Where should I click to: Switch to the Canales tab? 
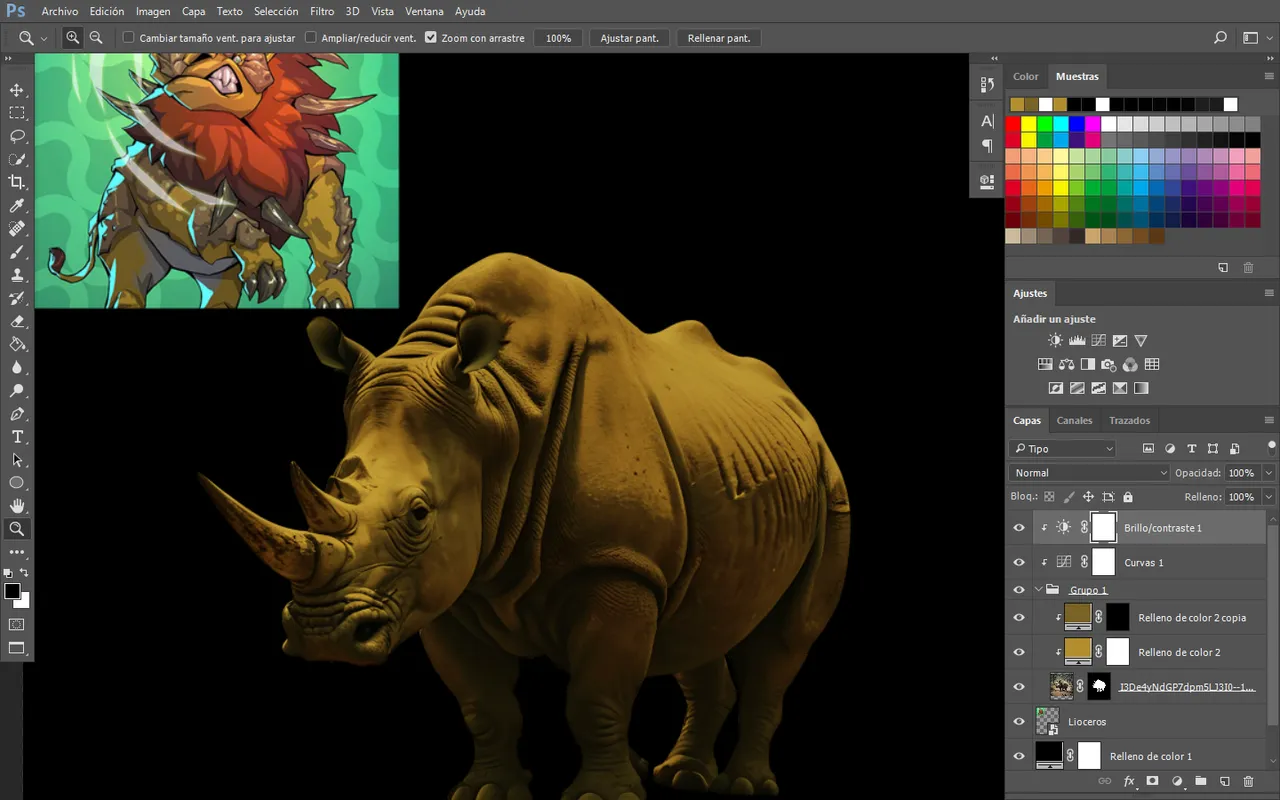point(1075,420)
